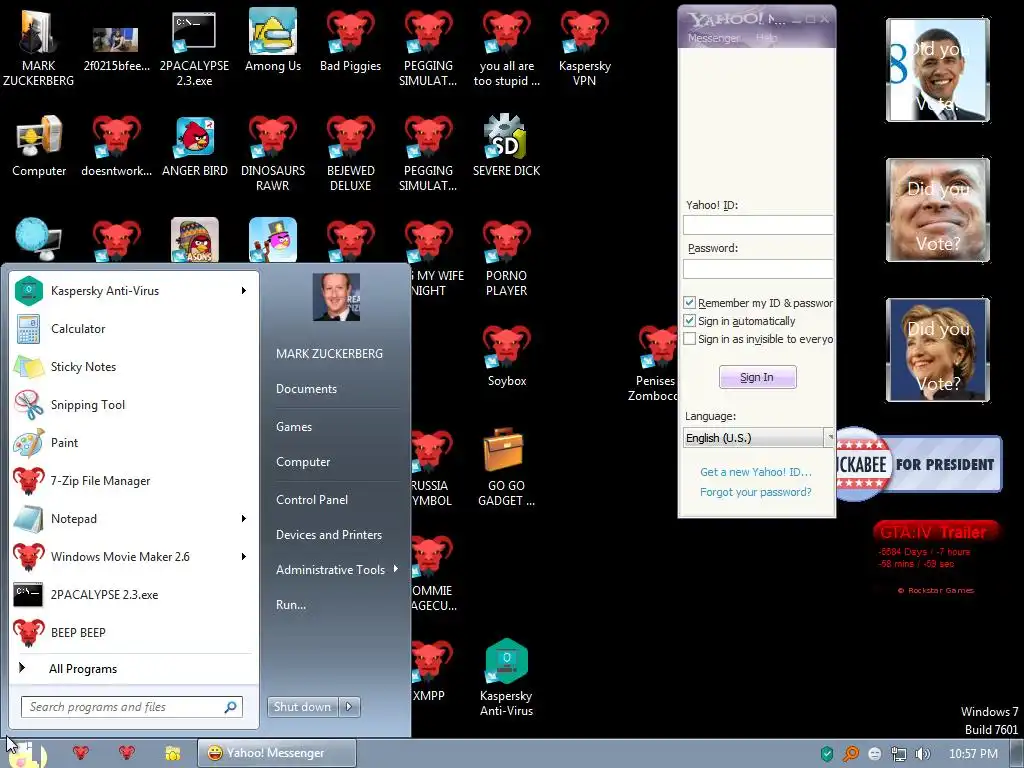Expand Windows Movie Maker 2.6 submenu arrow
Image resolution: width=1024 pixels, height=768 pixels.
[x=244, y=556]
